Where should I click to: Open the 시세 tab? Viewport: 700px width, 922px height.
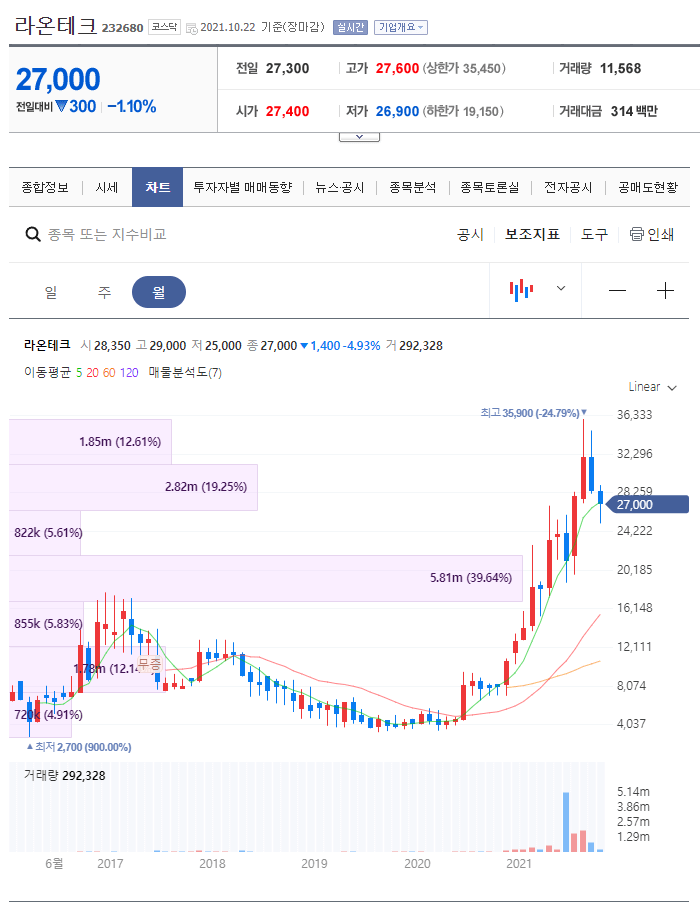(107, 188)
